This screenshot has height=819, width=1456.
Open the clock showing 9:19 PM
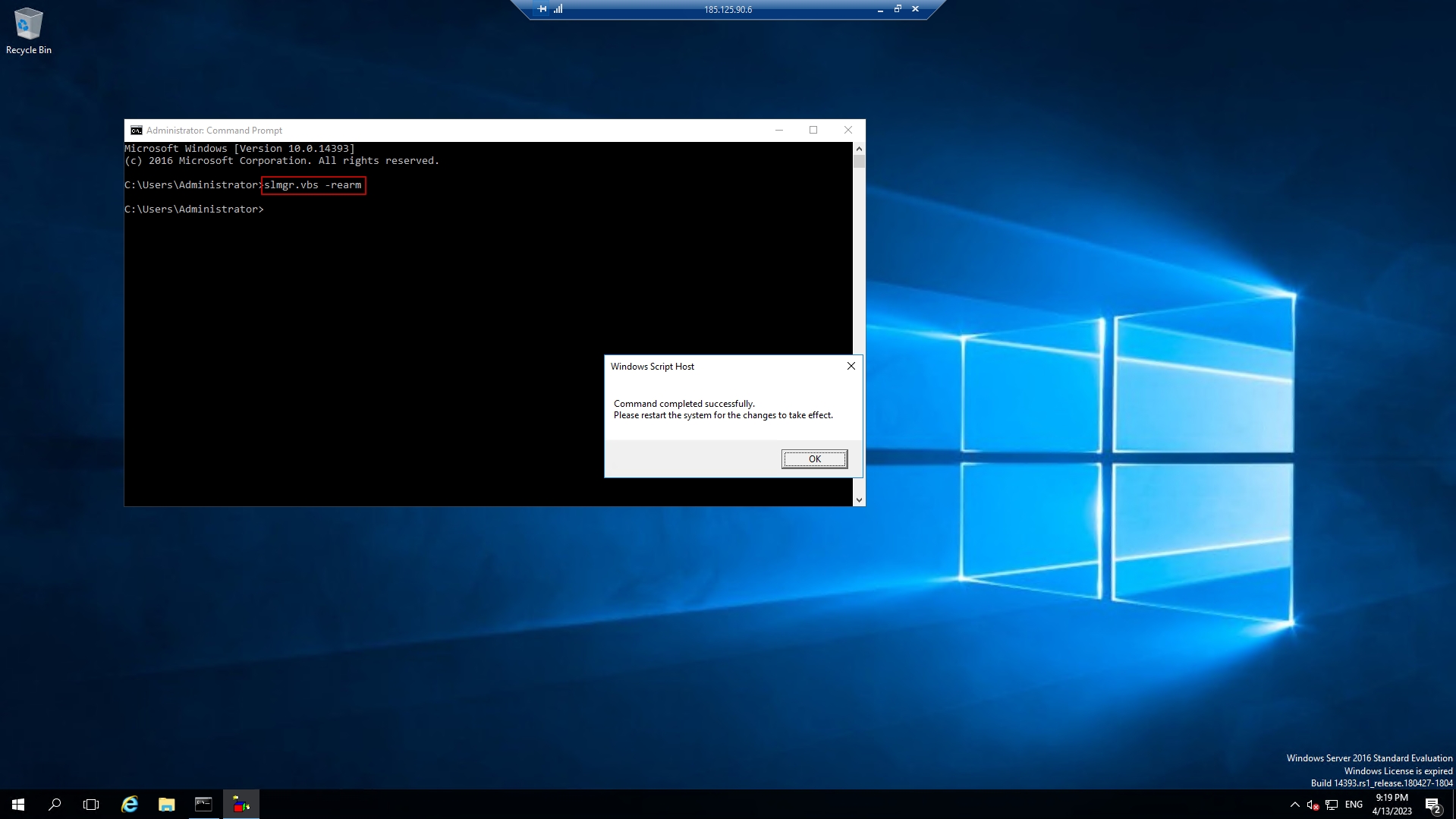1392,805
